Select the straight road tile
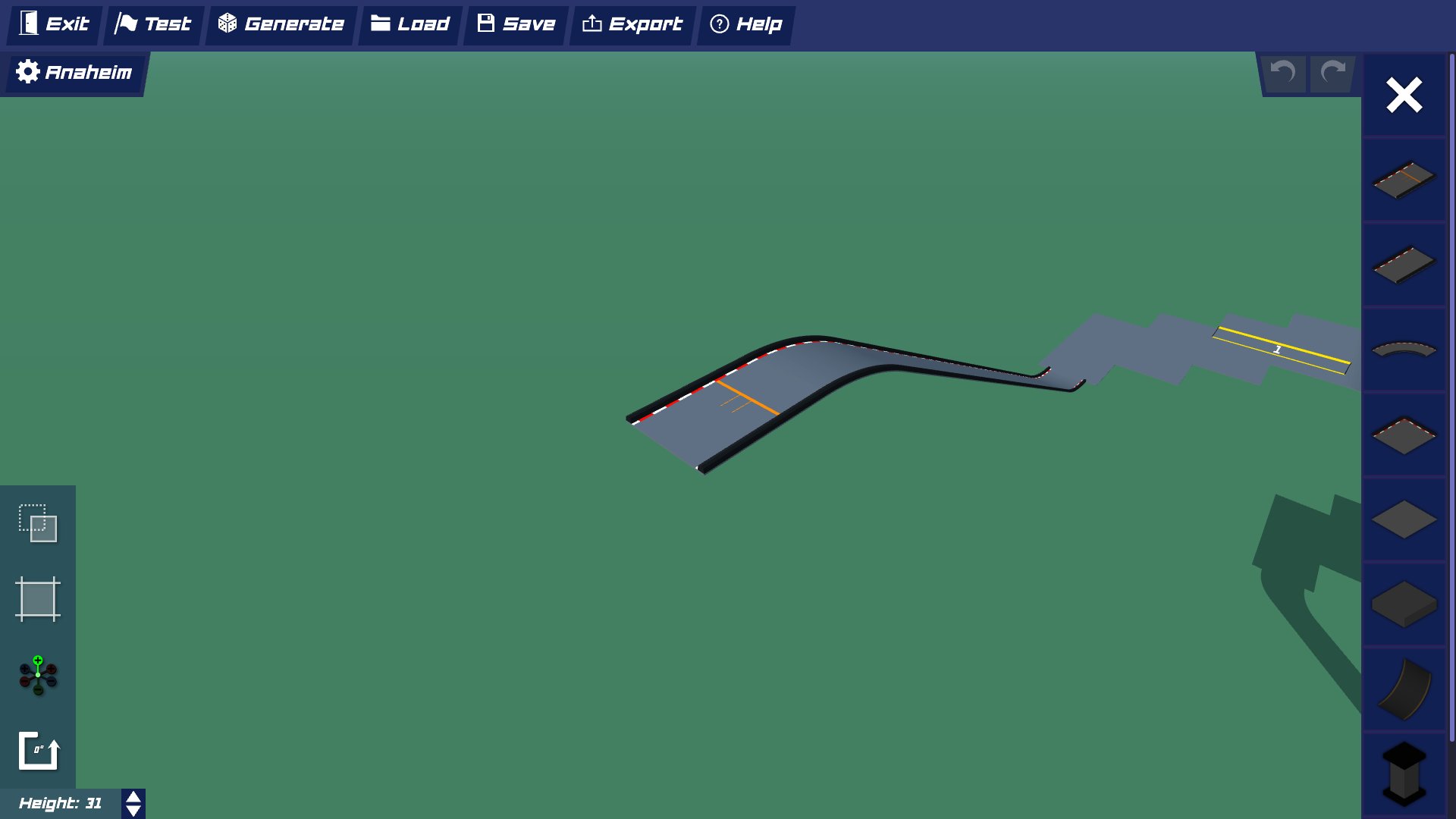 (1403, 265)
